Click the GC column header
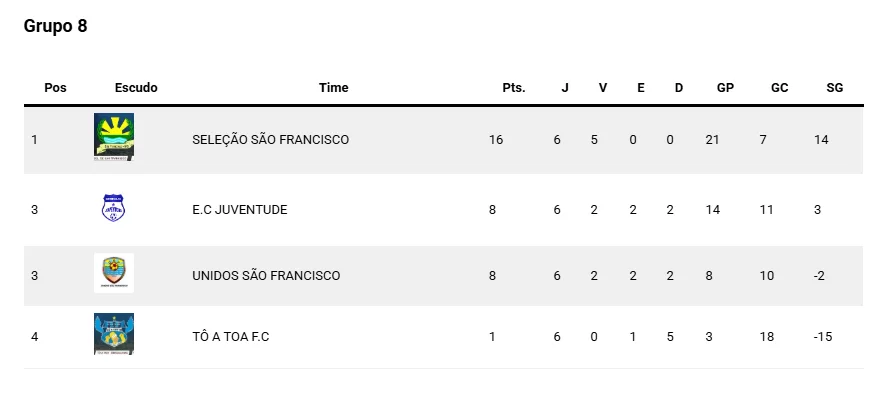Image resolution: width=892 pixels, height=400 pixels. (779, 88)
